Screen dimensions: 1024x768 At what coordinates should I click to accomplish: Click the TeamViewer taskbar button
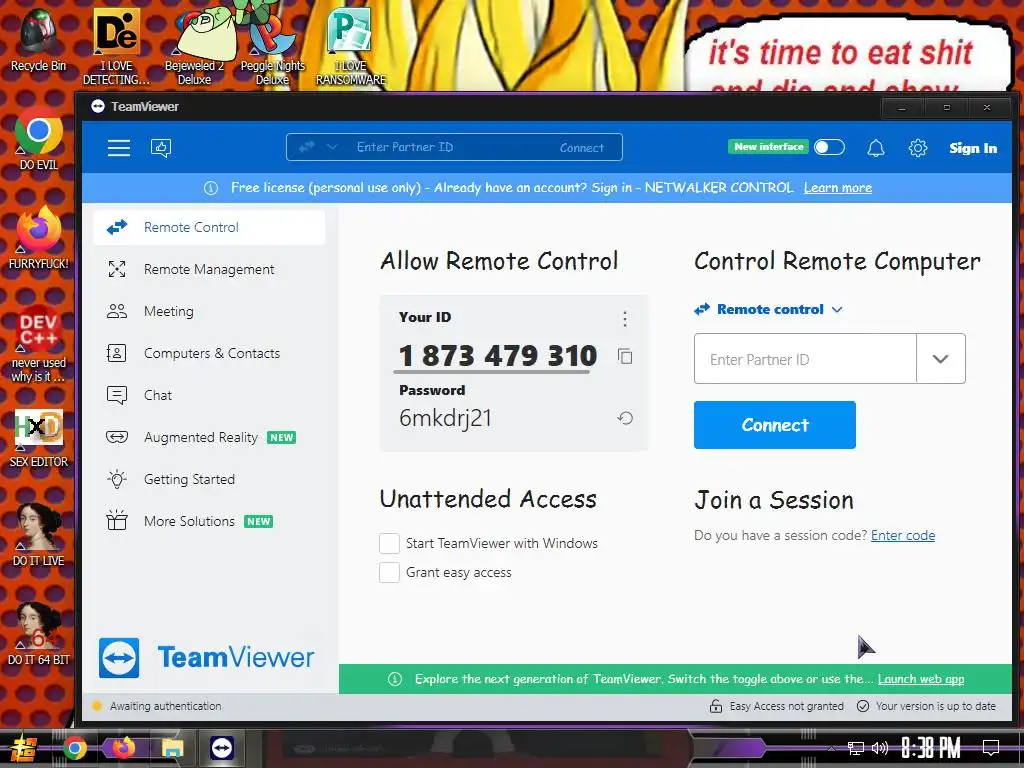tap(221, 748)
